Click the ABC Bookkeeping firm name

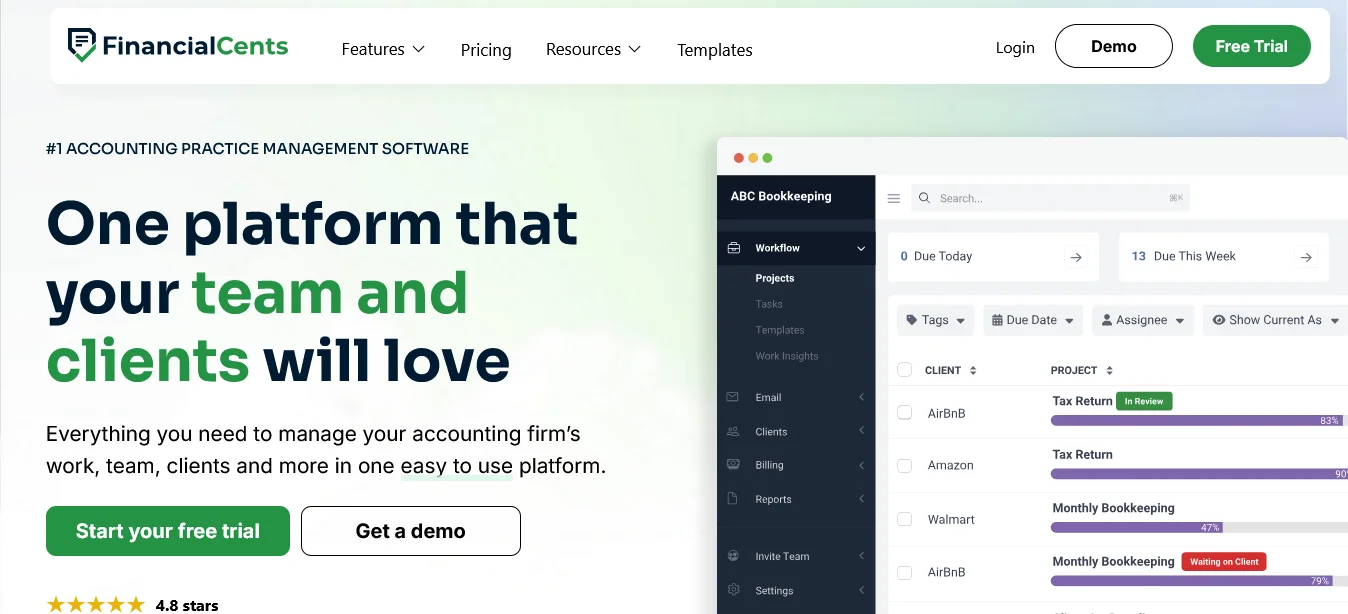(781, 196)
